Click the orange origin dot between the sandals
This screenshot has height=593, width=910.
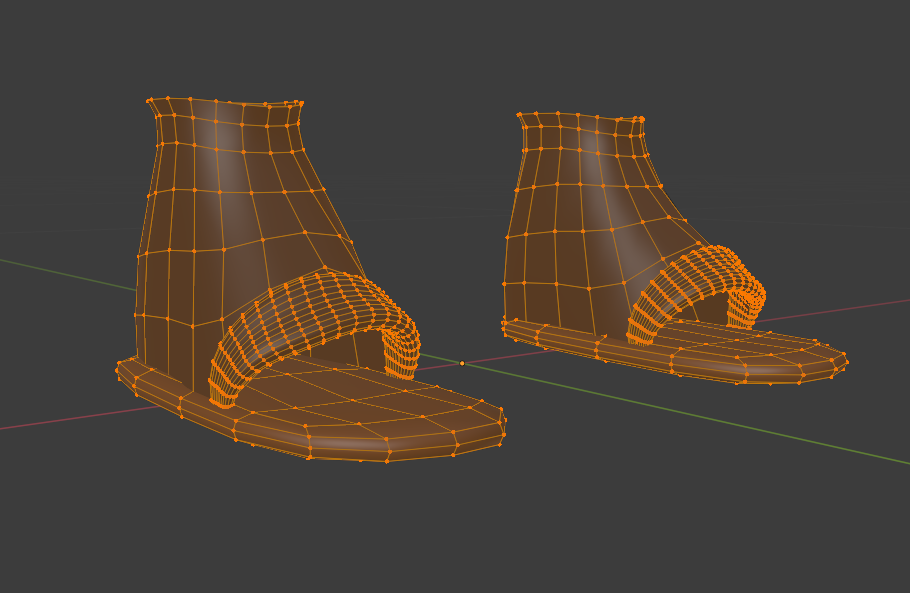coord(462,363)
